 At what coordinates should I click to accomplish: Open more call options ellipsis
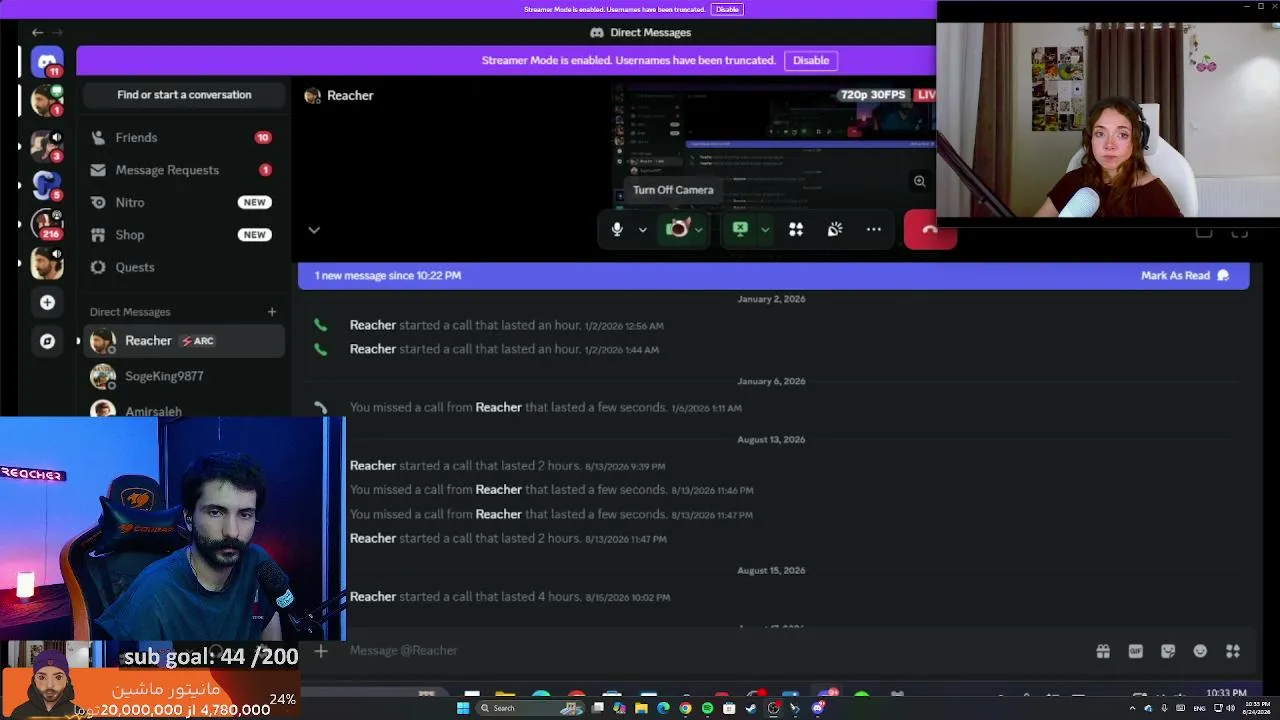point(874,229)
